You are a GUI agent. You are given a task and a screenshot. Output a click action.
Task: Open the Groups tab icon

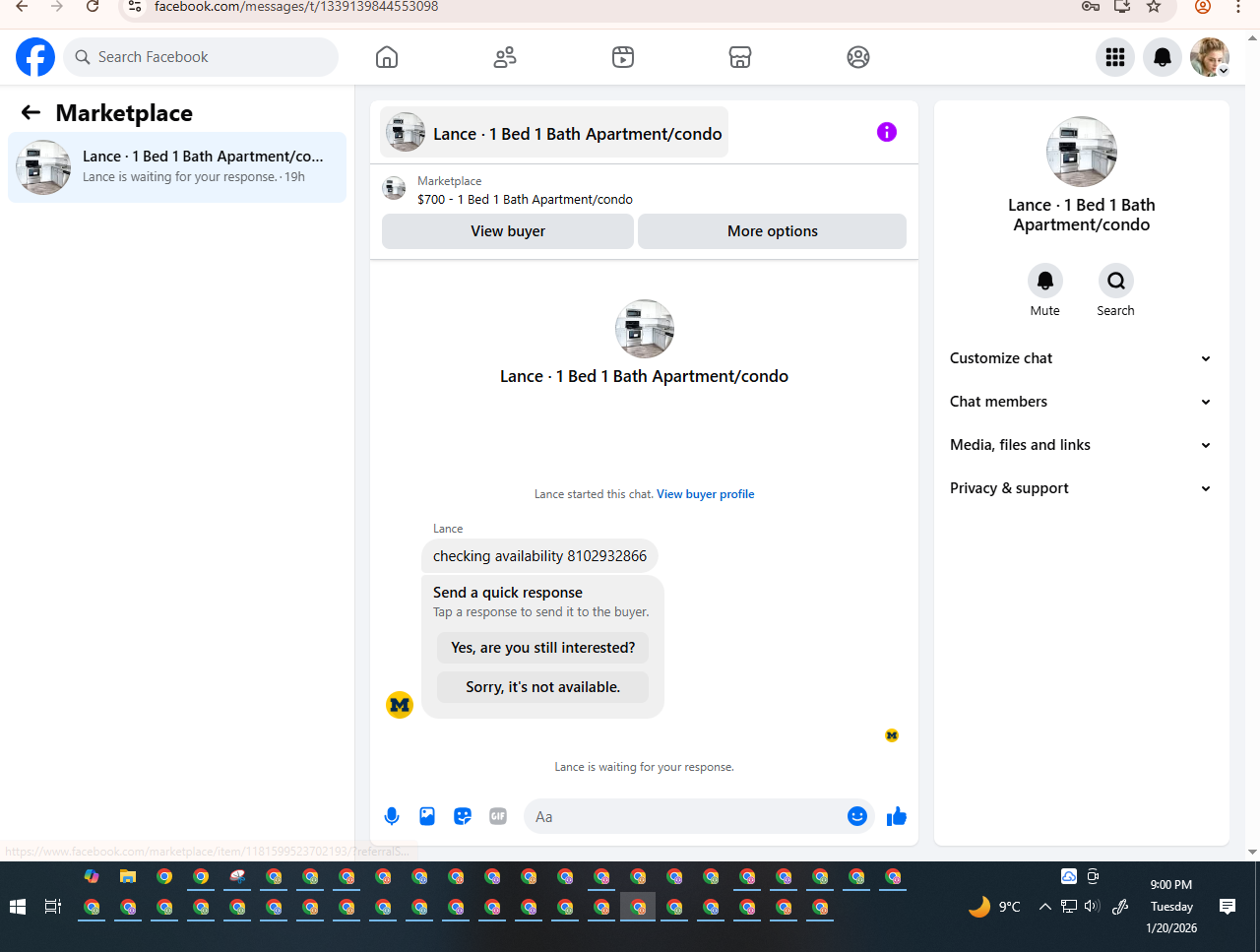point(858,57)
